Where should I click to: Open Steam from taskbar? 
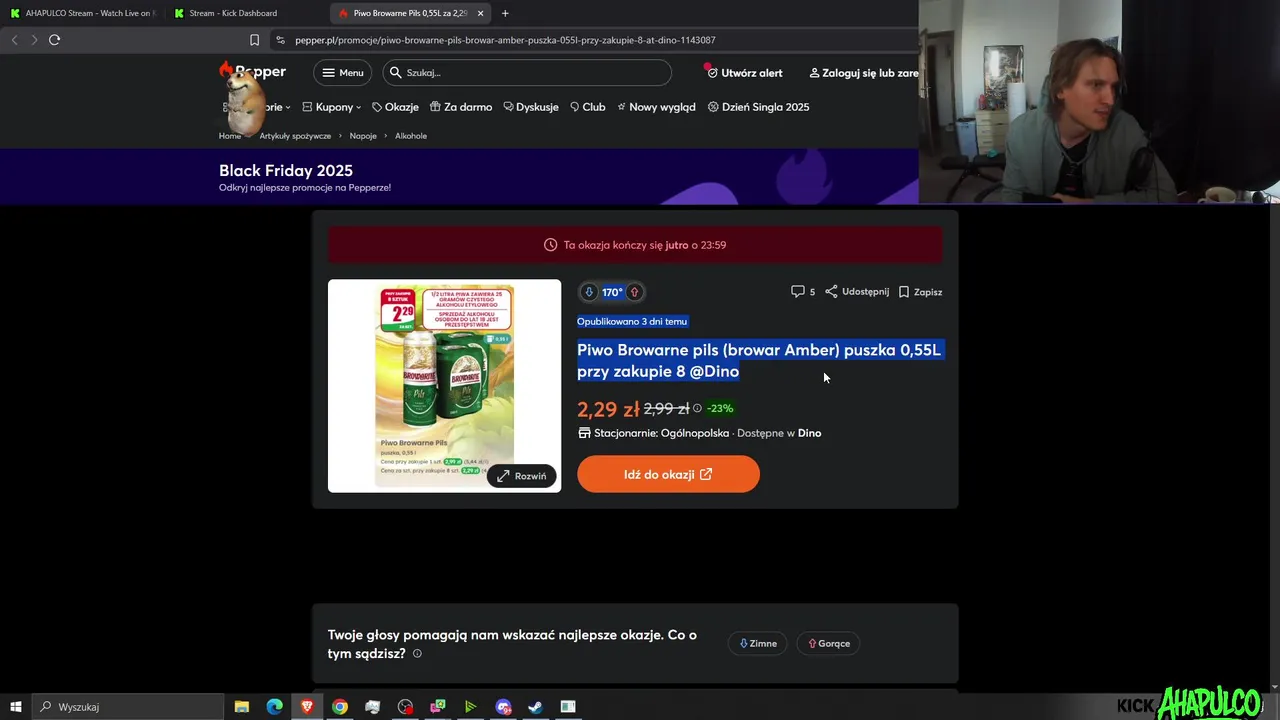(535, 707)
